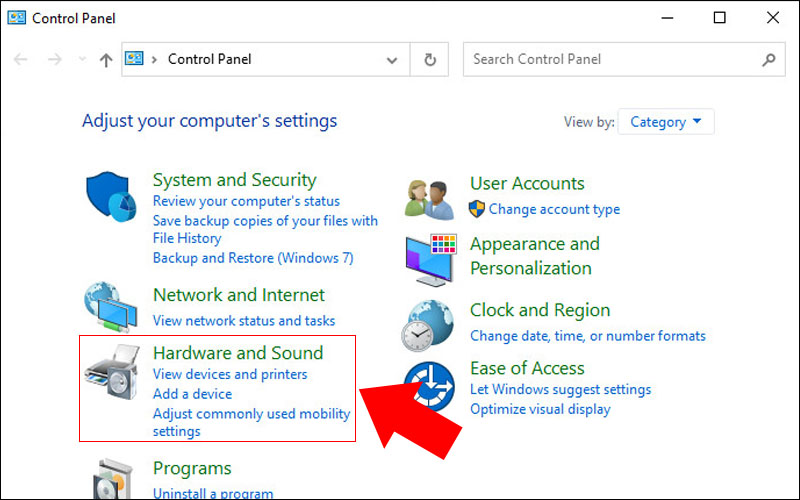The width and height of the screenshot is (800, 500).
Task: Click the Hardware and Sound printer icon
Action: coord(112,372)
